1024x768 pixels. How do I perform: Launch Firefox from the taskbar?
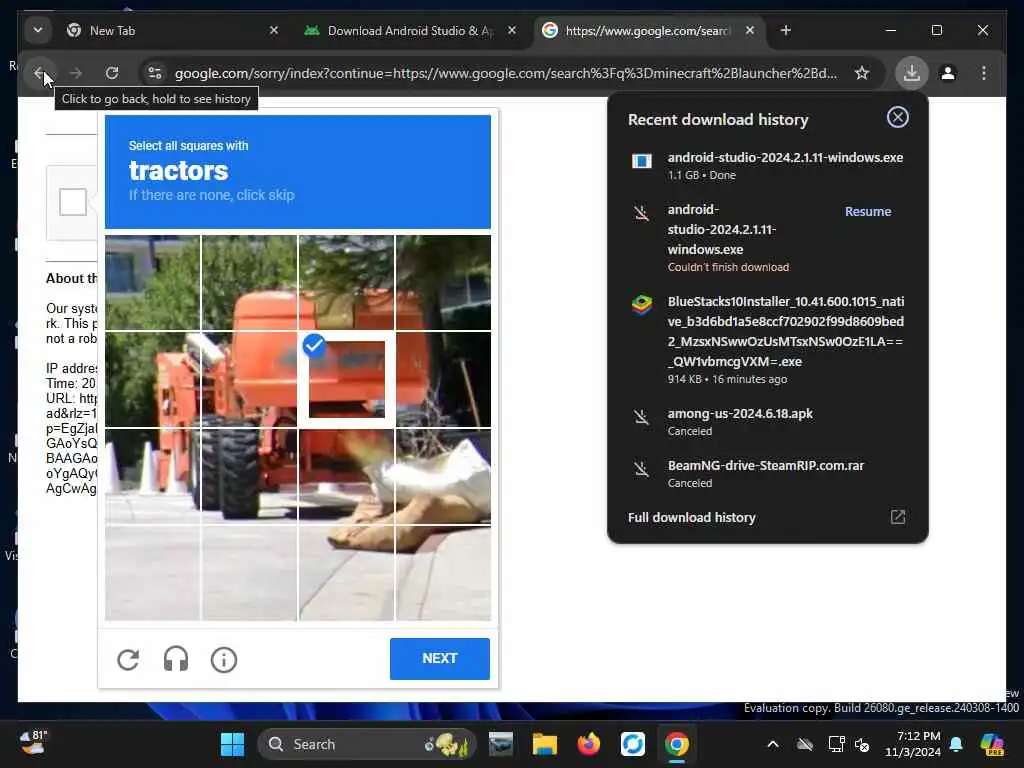pos(588,744)
